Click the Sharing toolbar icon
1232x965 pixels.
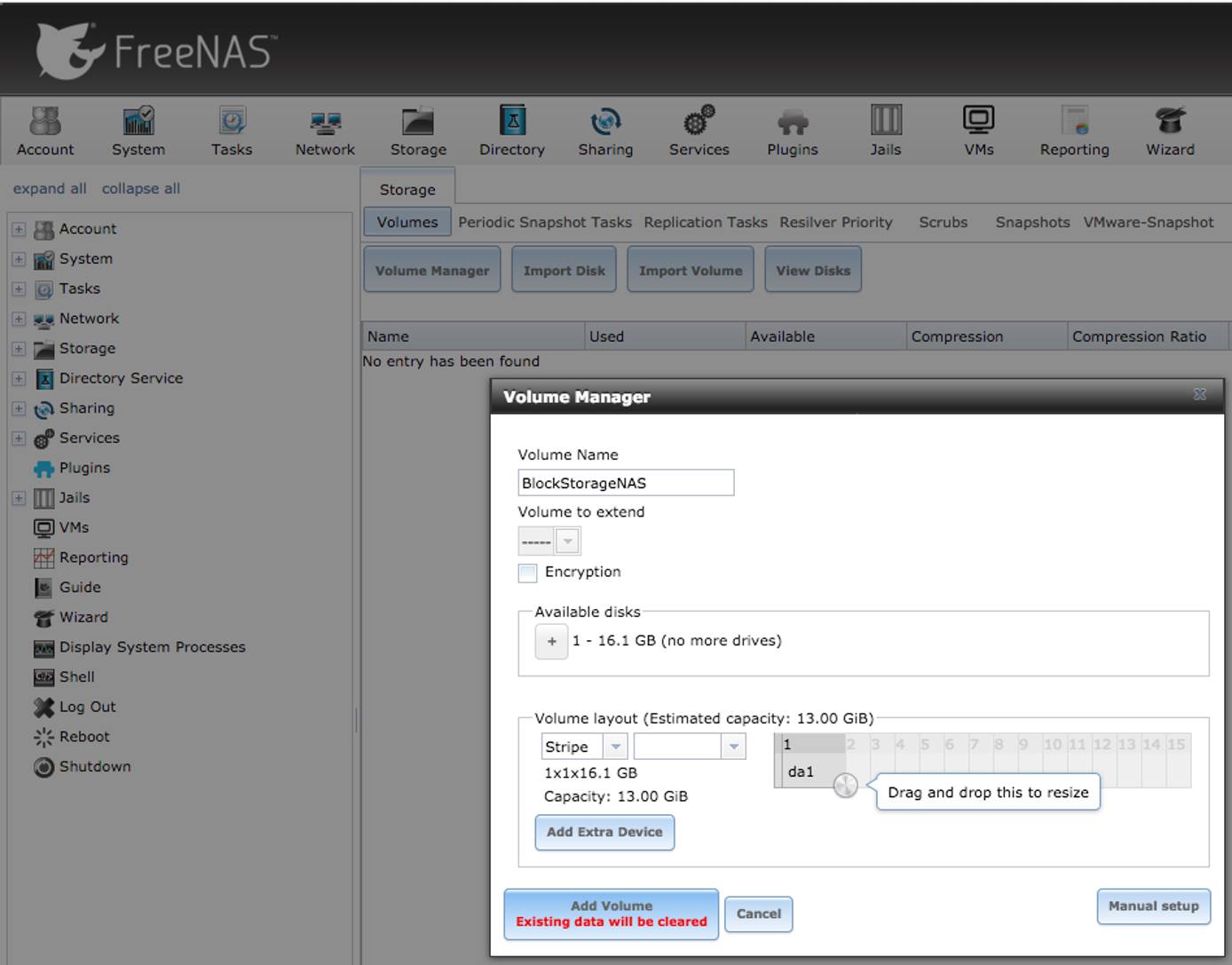605,122
